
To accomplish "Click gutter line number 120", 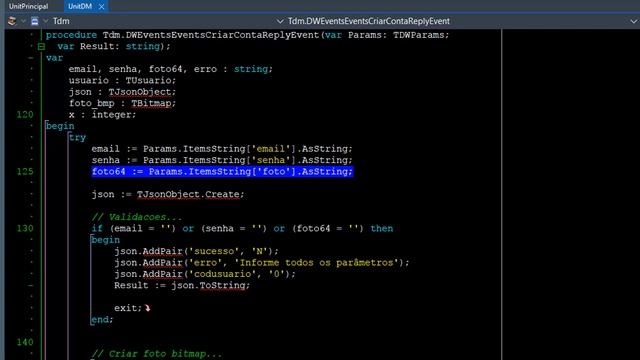I will click(25, 115).
